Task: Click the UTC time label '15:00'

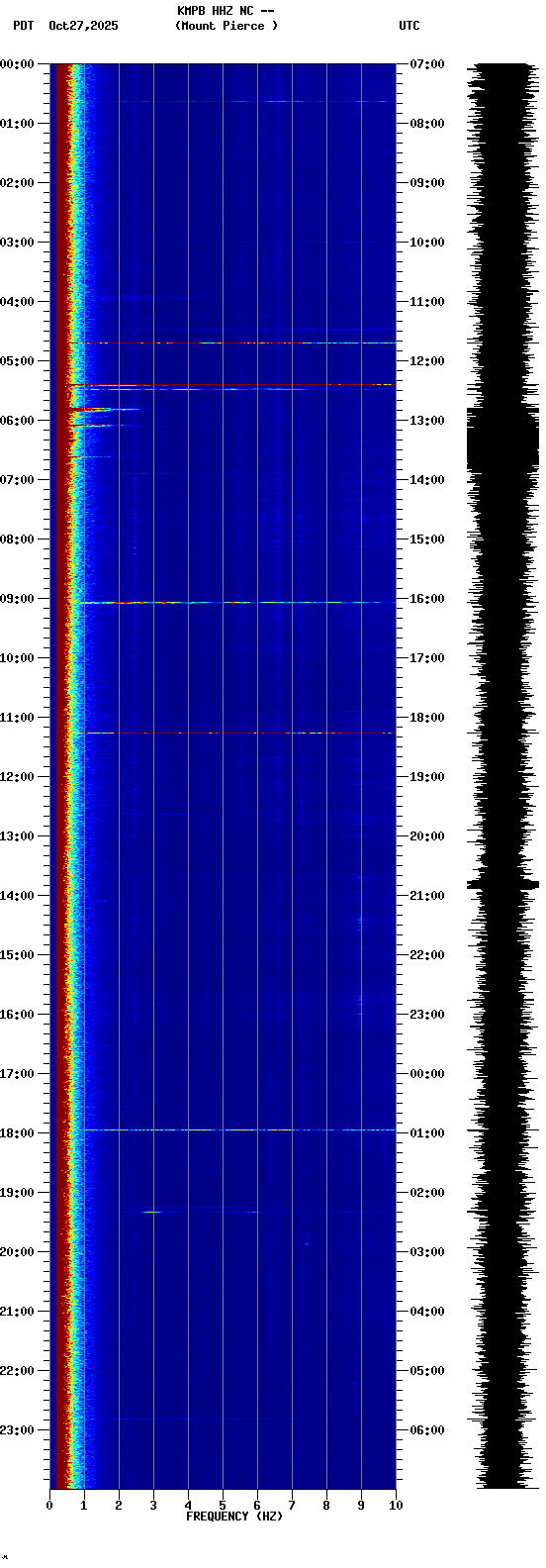Action: pos(427,539)
